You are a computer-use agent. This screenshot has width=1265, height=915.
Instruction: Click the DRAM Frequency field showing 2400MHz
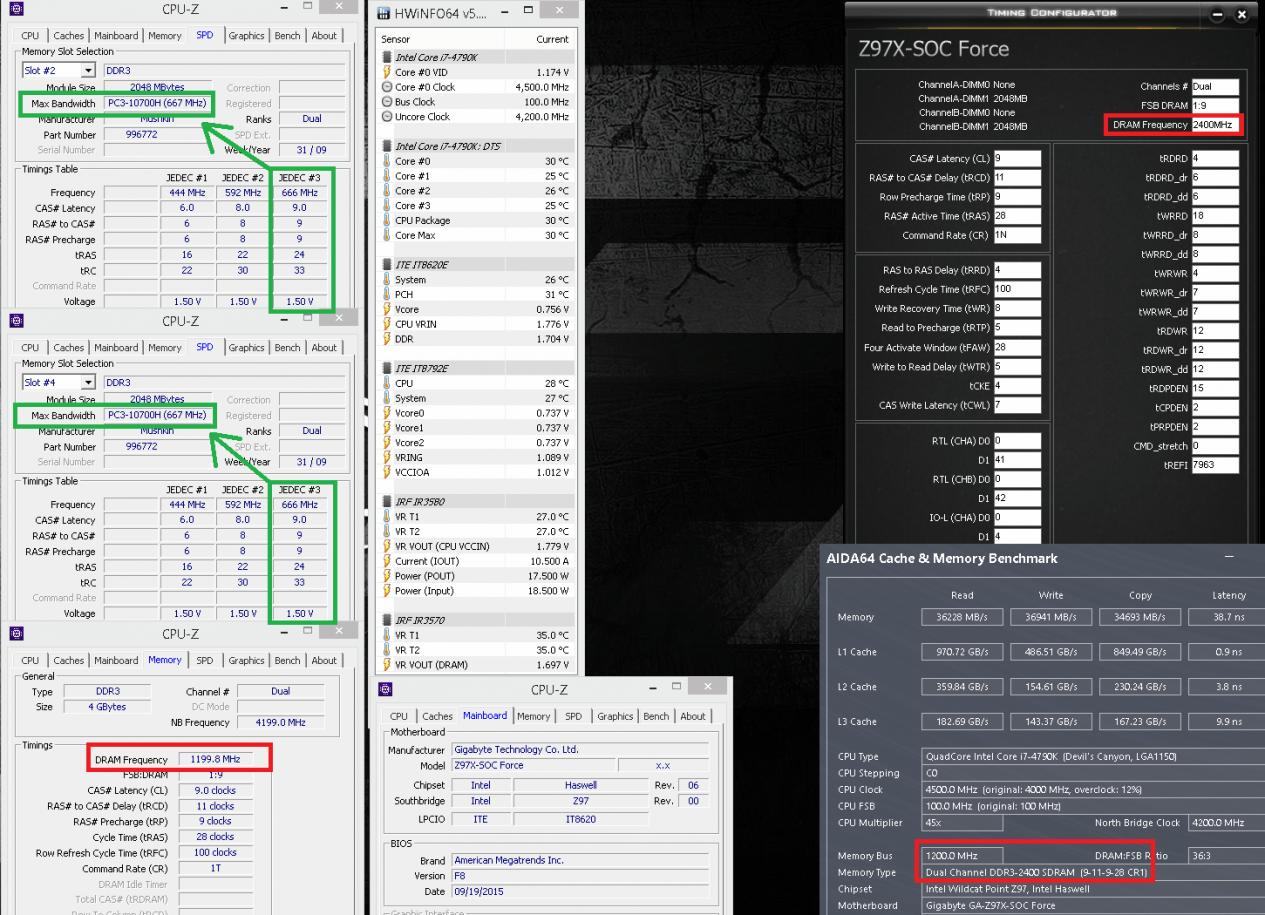click(1215, 125)
